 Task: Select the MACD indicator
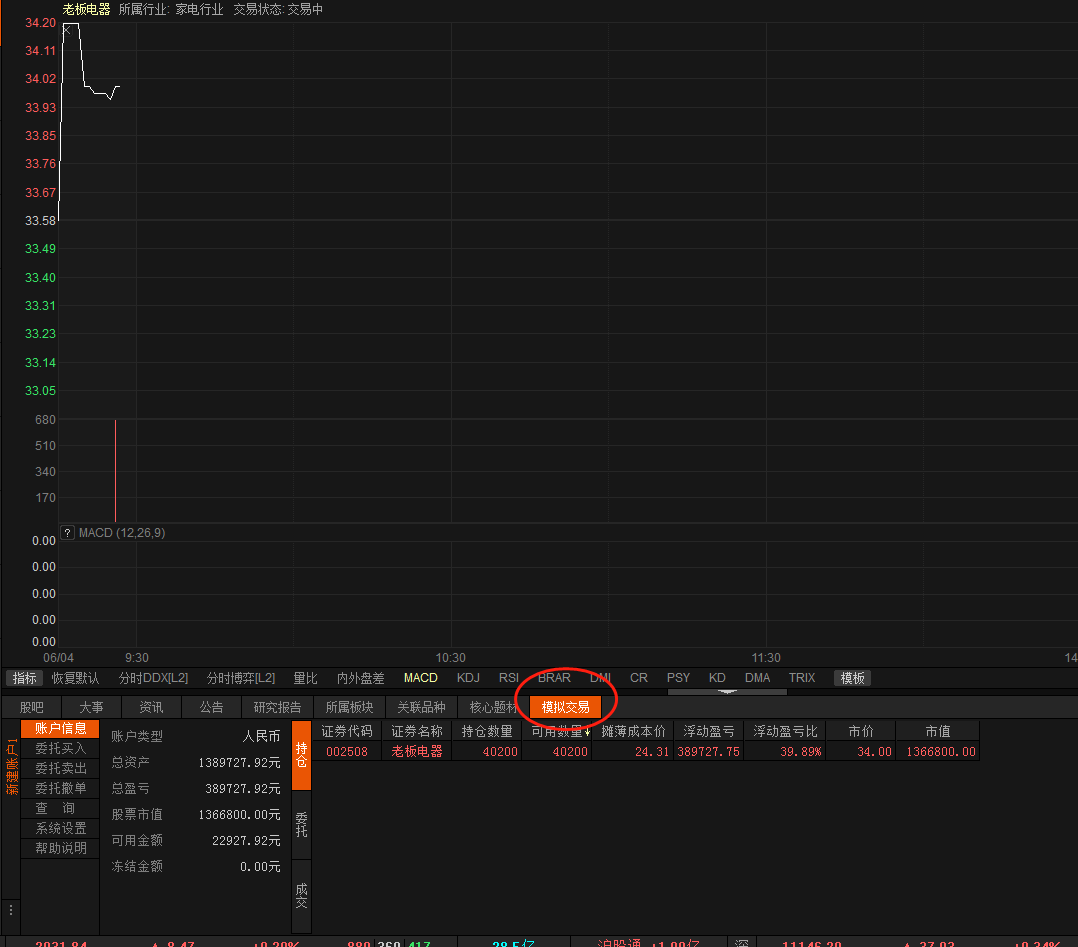(421, 678)
